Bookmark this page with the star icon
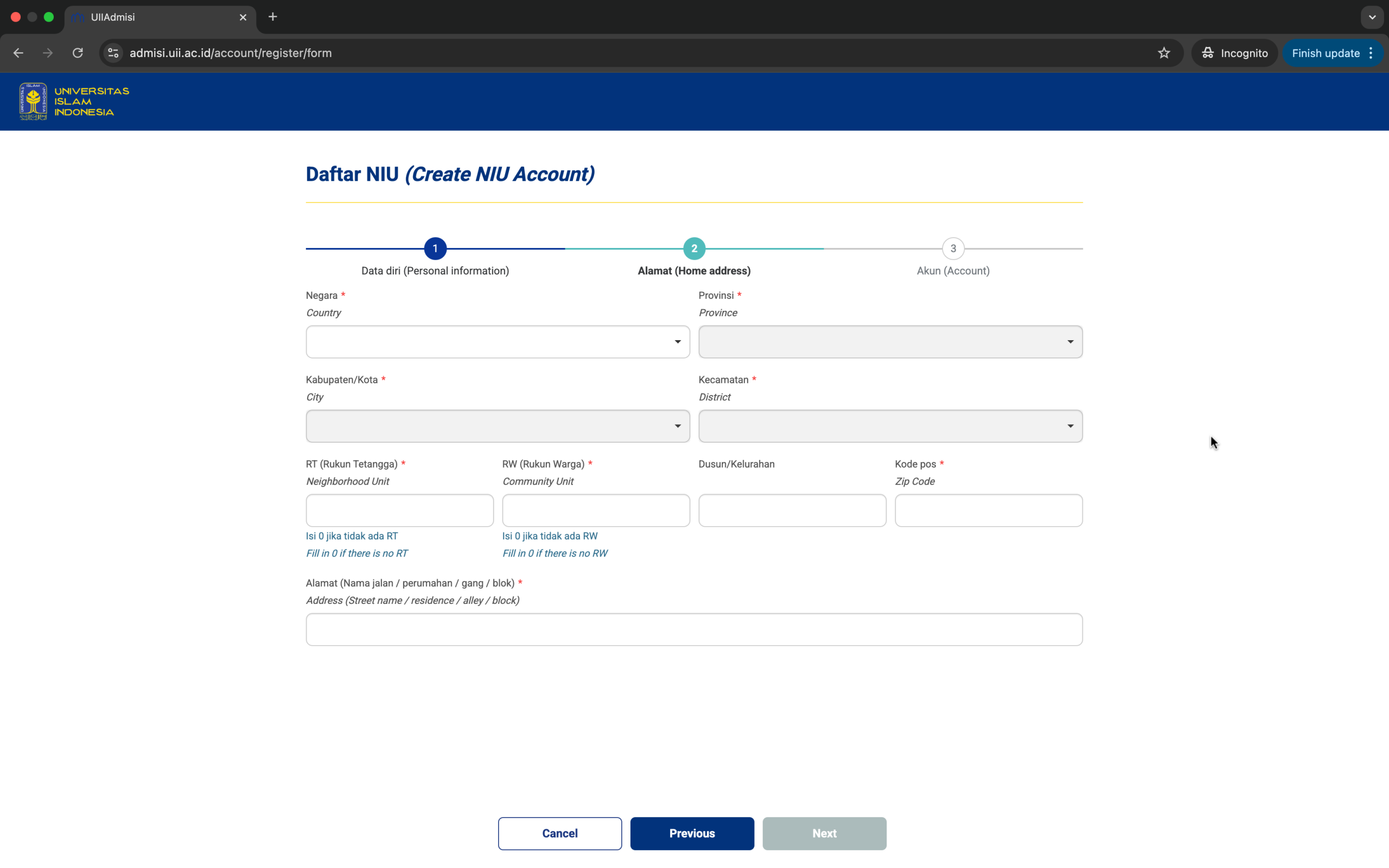Image resolution: width=1389 pixels, height=868 pixels. [x=1163, y=53]
